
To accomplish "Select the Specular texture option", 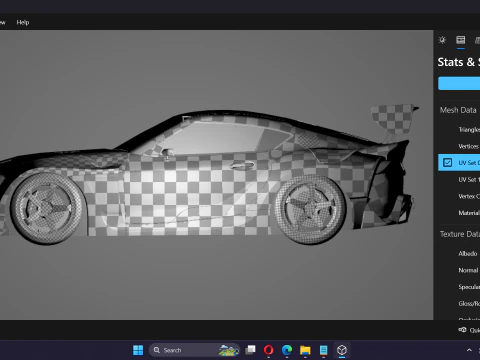I will click(469, 287).
